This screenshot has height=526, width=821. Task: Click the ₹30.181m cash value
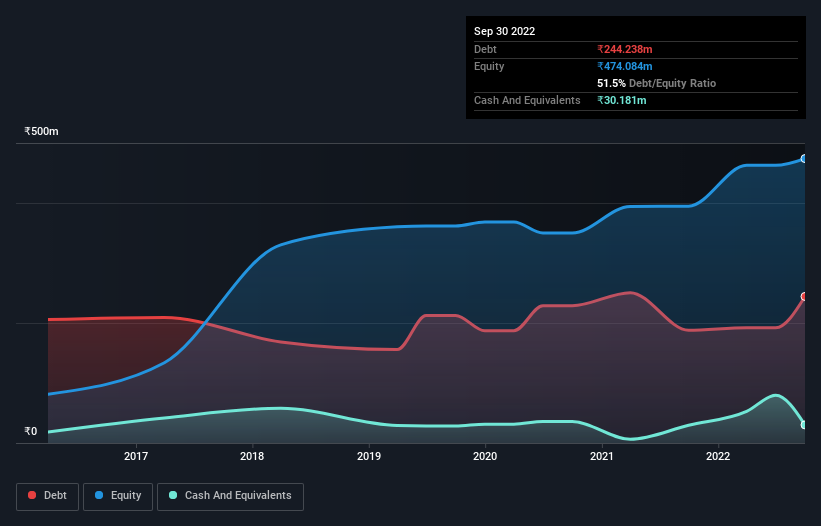pos(622,100)
